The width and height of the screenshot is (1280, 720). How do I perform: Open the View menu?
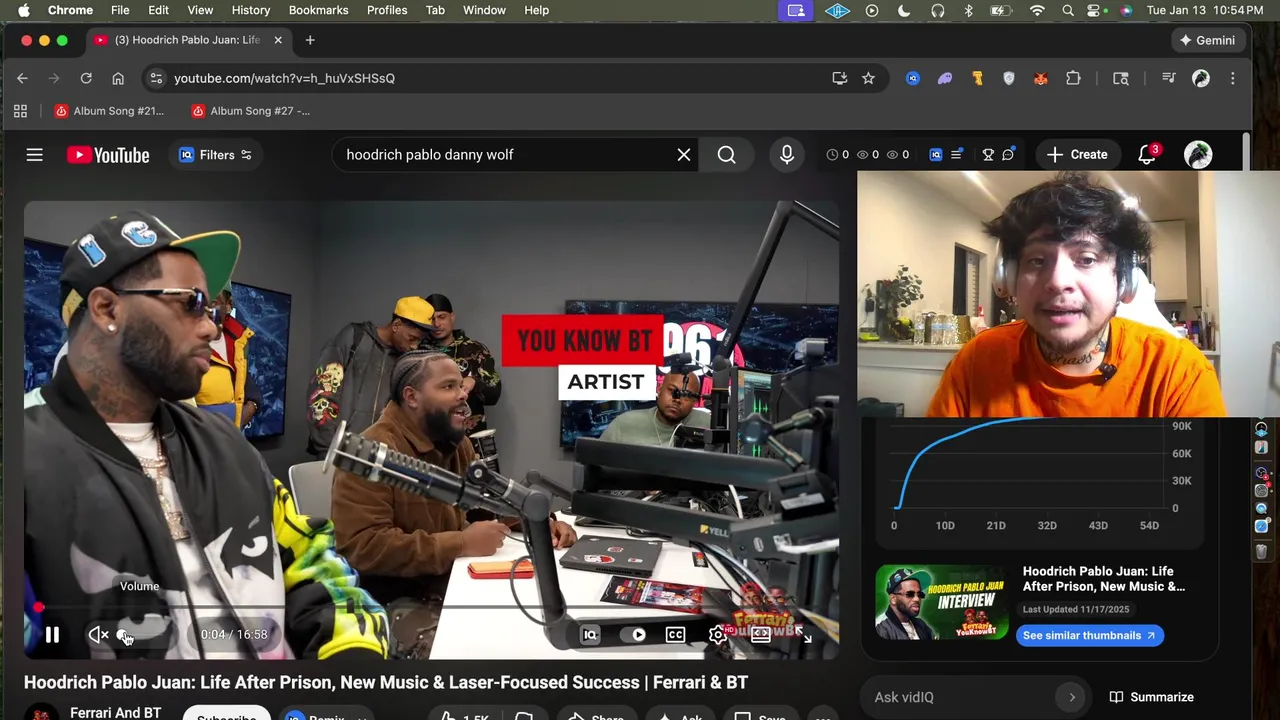tap(200, 10)
